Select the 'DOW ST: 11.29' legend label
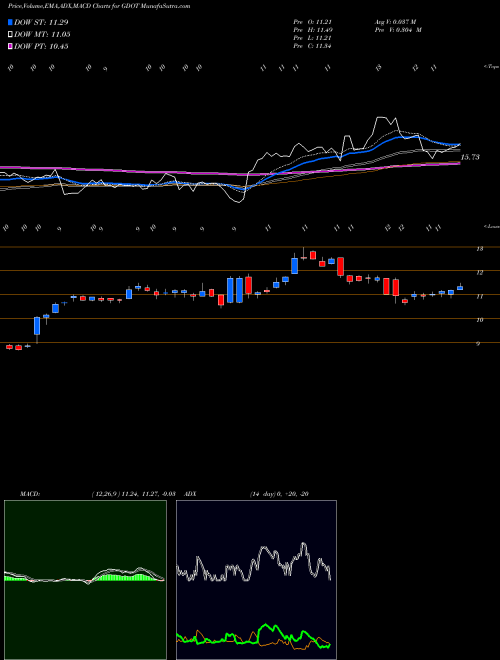The image size is (500, 660). tap(41, 22)
